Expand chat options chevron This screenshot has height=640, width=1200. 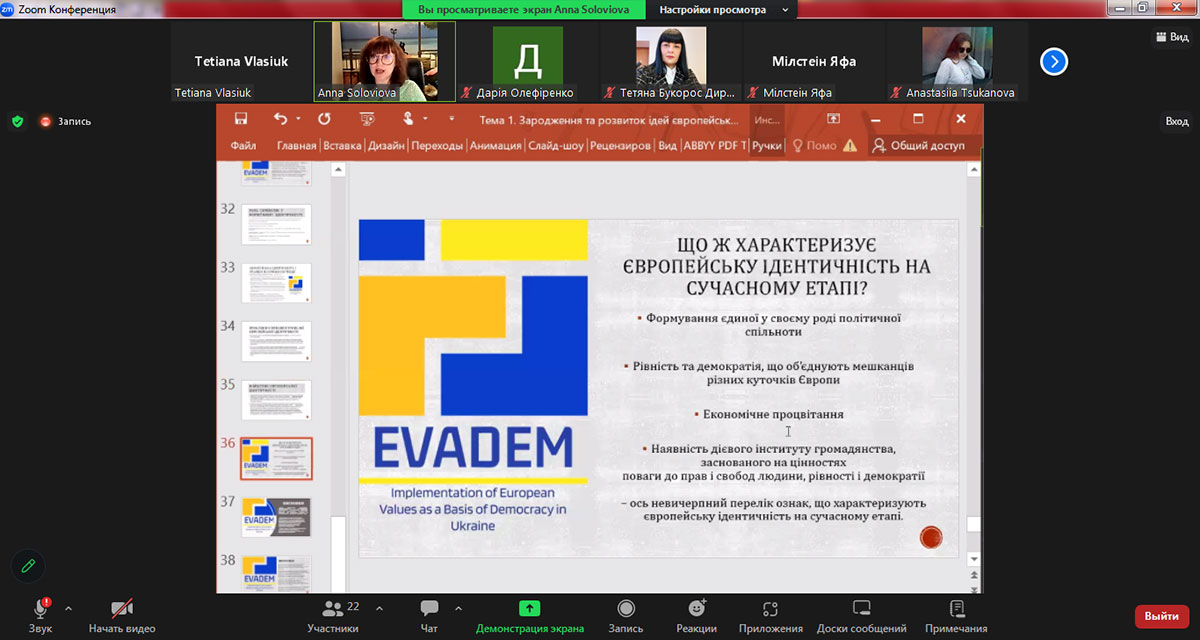click(x=458, y=608)
